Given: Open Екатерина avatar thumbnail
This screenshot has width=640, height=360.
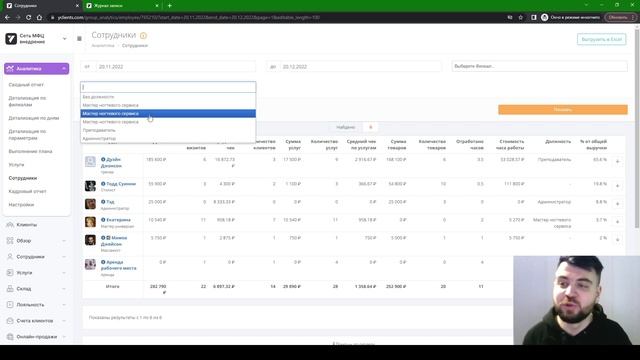Looking at the screenshot, I should (90, 222).
